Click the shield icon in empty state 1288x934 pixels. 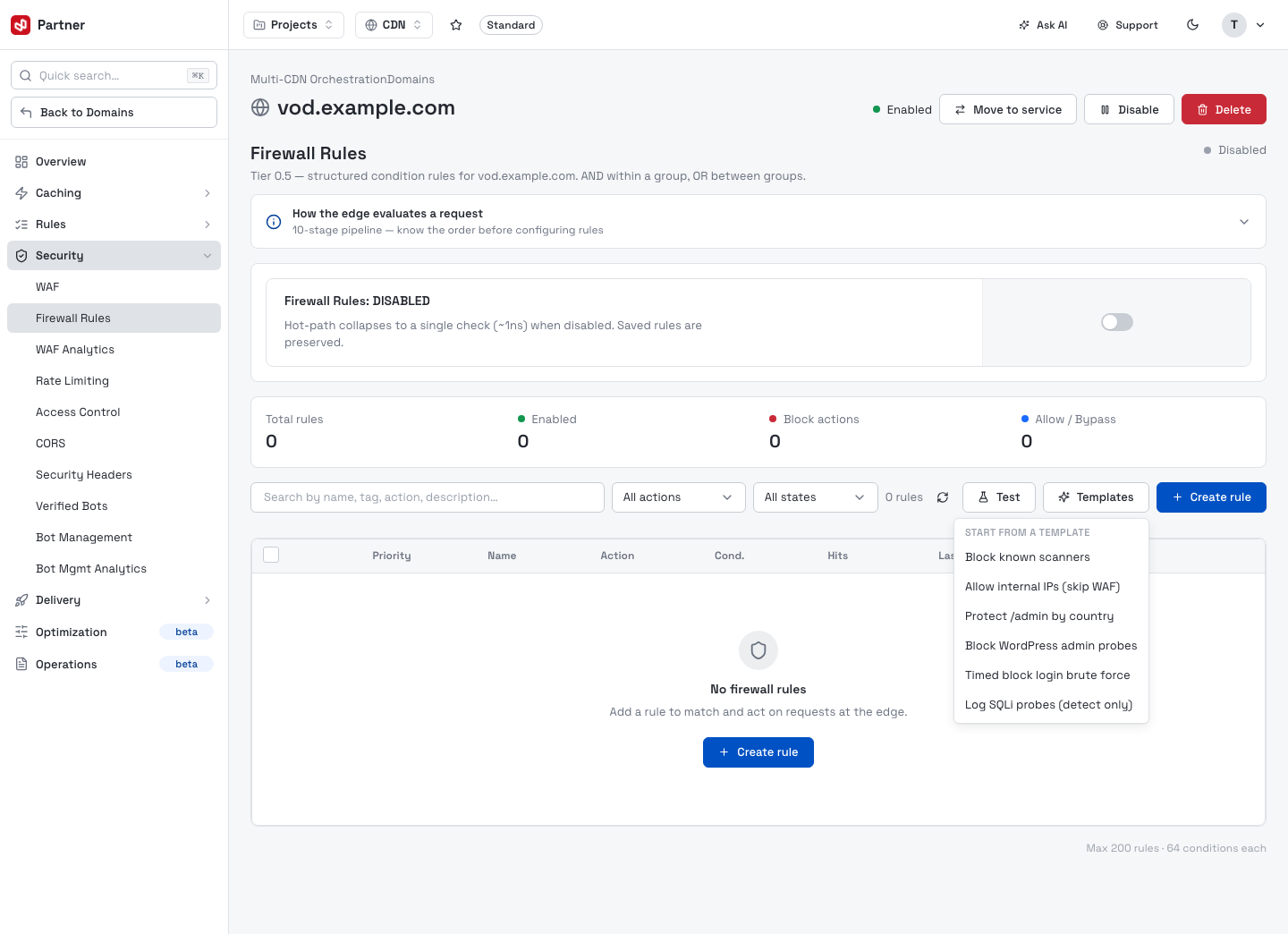(758, 650)
